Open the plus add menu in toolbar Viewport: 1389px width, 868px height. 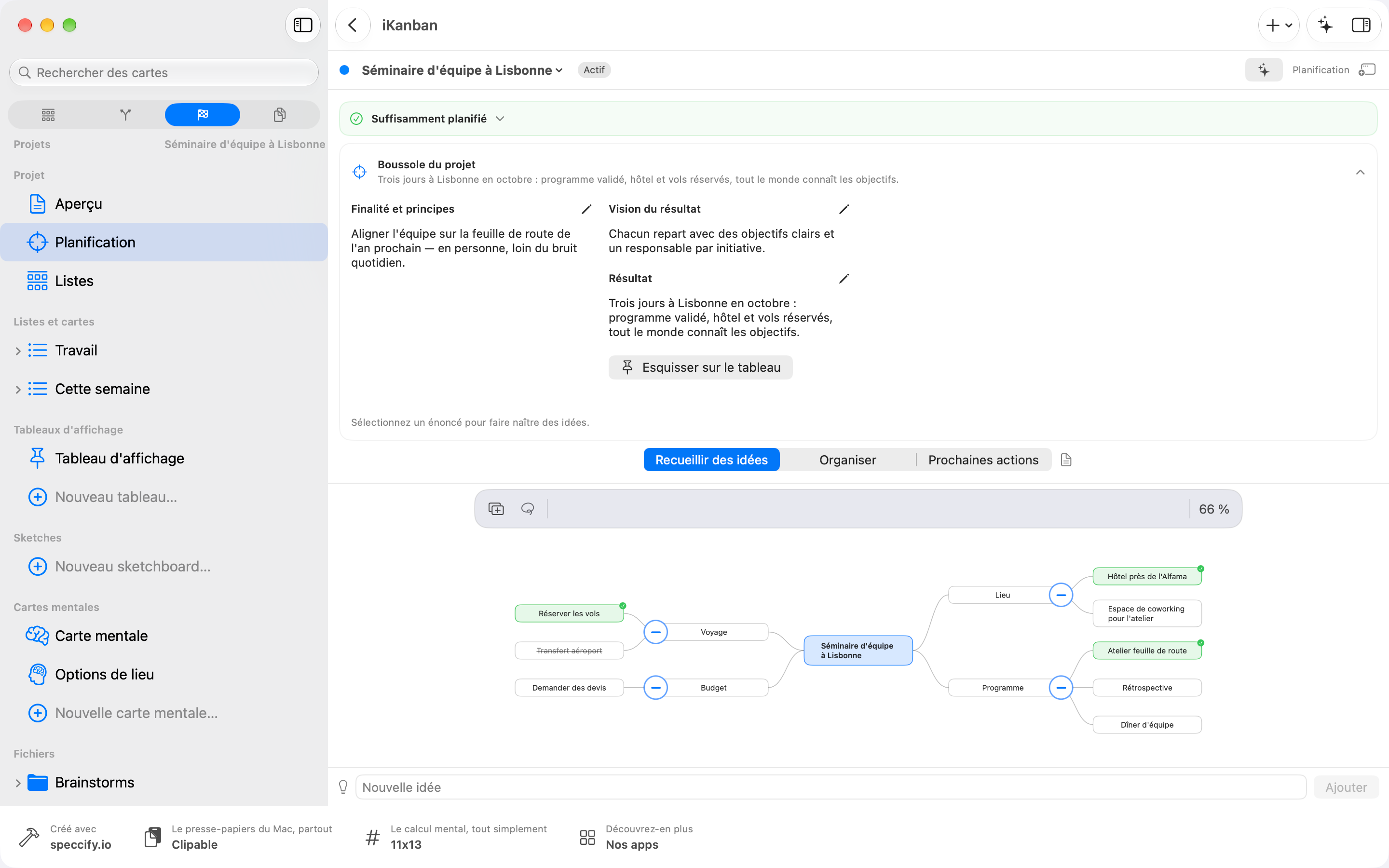click(x=1279, y=25)
